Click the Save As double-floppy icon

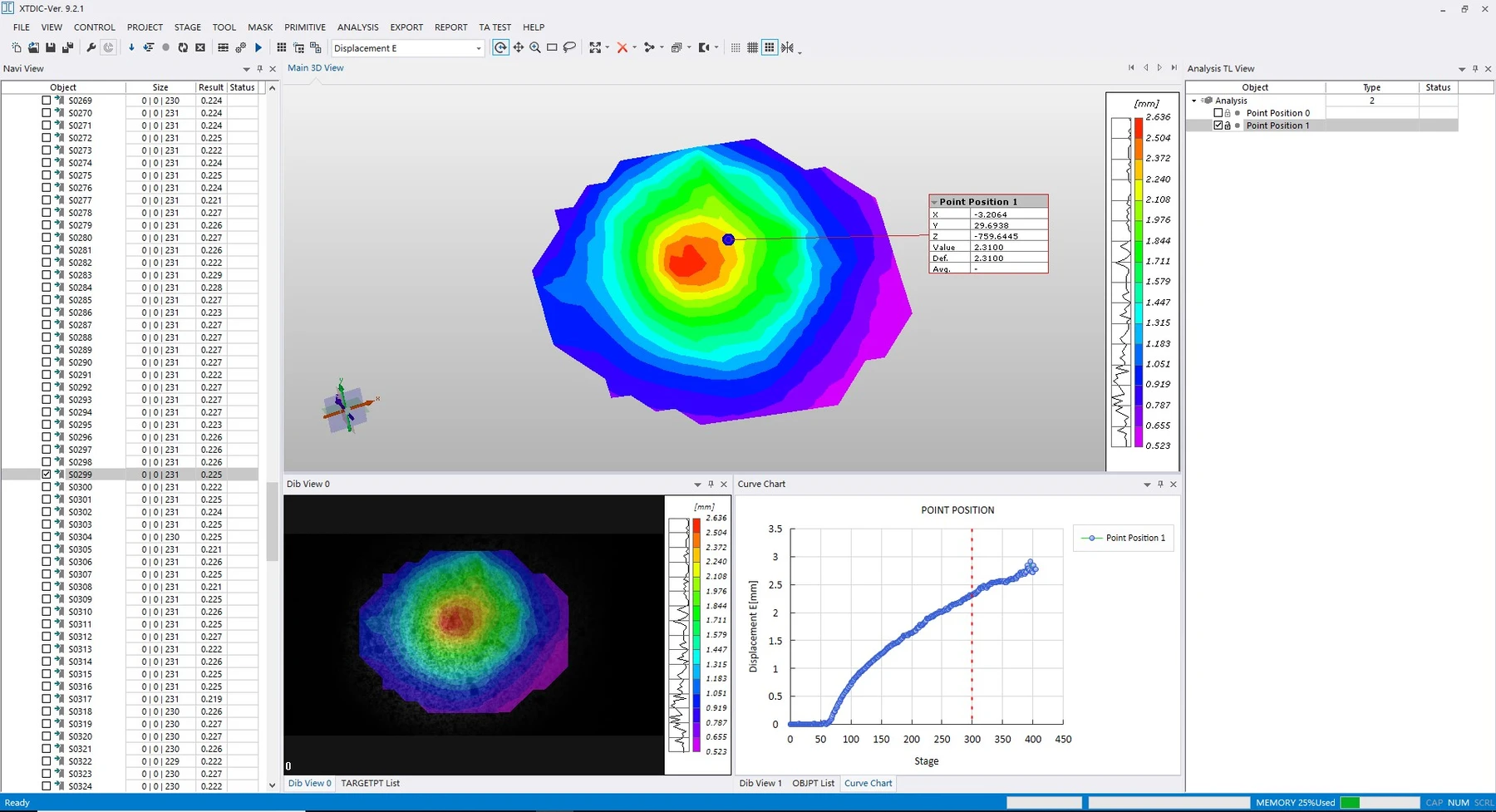tap(67, 48)
